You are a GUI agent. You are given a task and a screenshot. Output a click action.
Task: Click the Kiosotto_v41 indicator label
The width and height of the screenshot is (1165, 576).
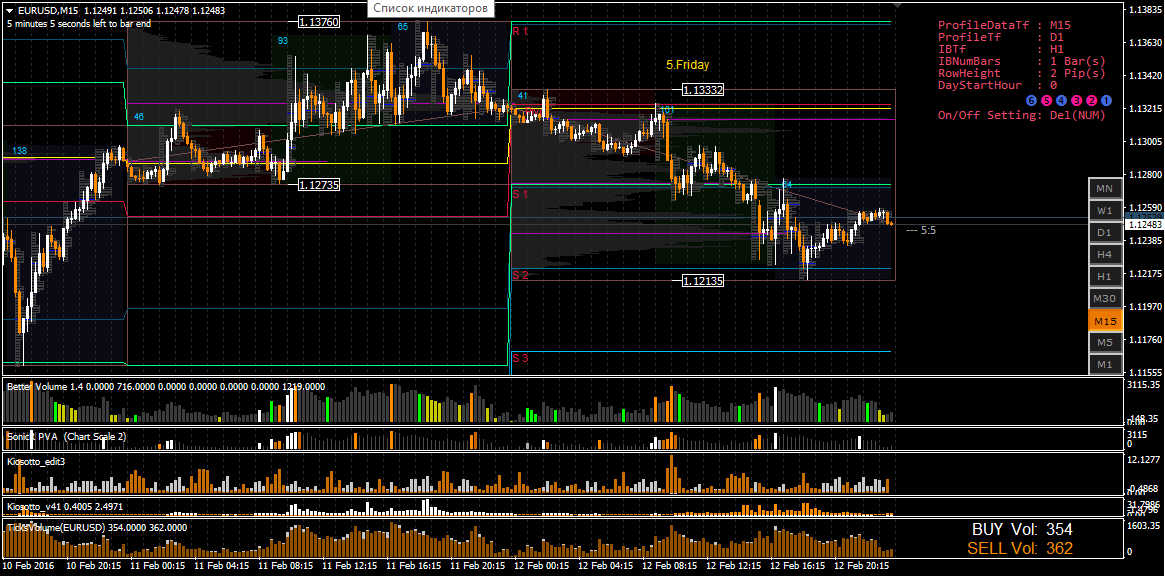[64, 506]
